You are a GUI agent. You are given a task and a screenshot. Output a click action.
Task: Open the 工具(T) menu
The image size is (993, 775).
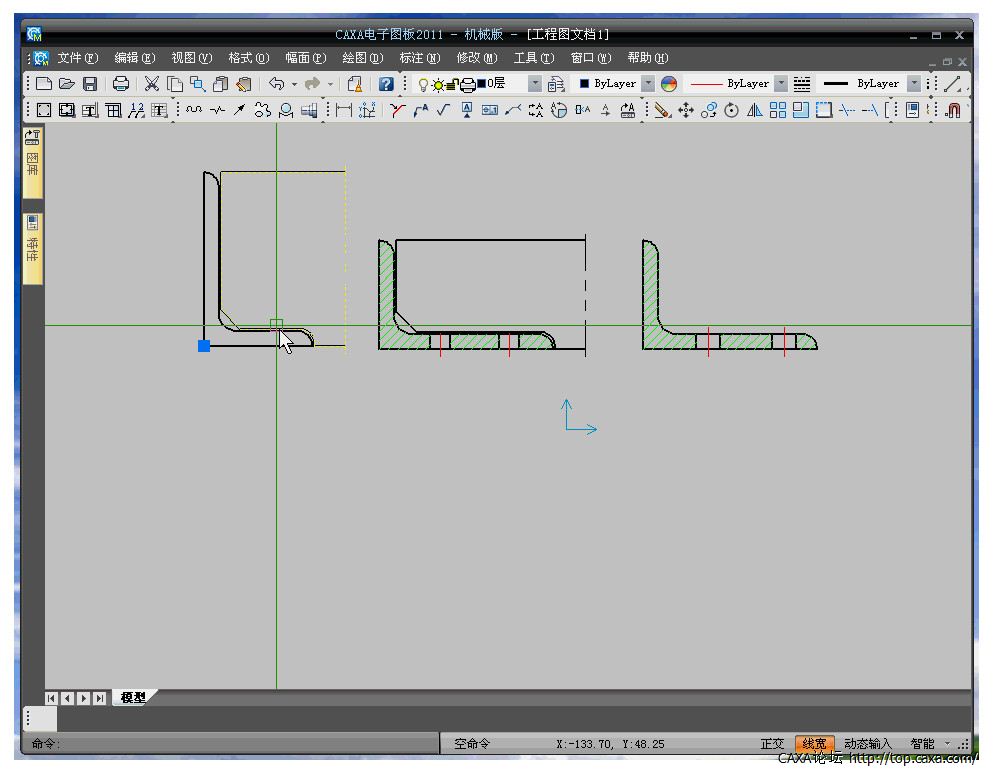point(534,58)
